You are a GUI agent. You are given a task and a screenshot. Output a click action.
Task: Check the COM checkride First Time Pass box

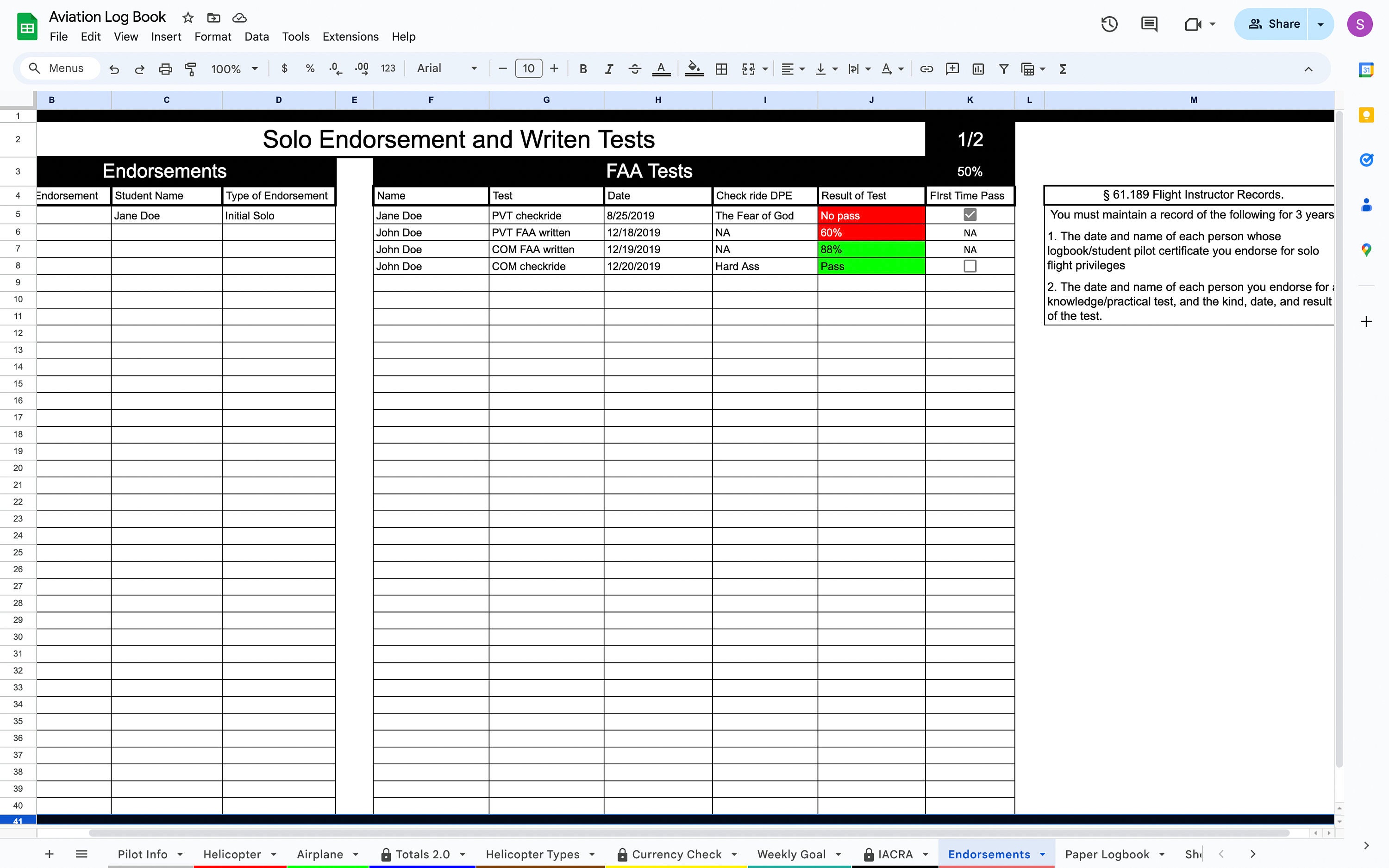[970, 266]
